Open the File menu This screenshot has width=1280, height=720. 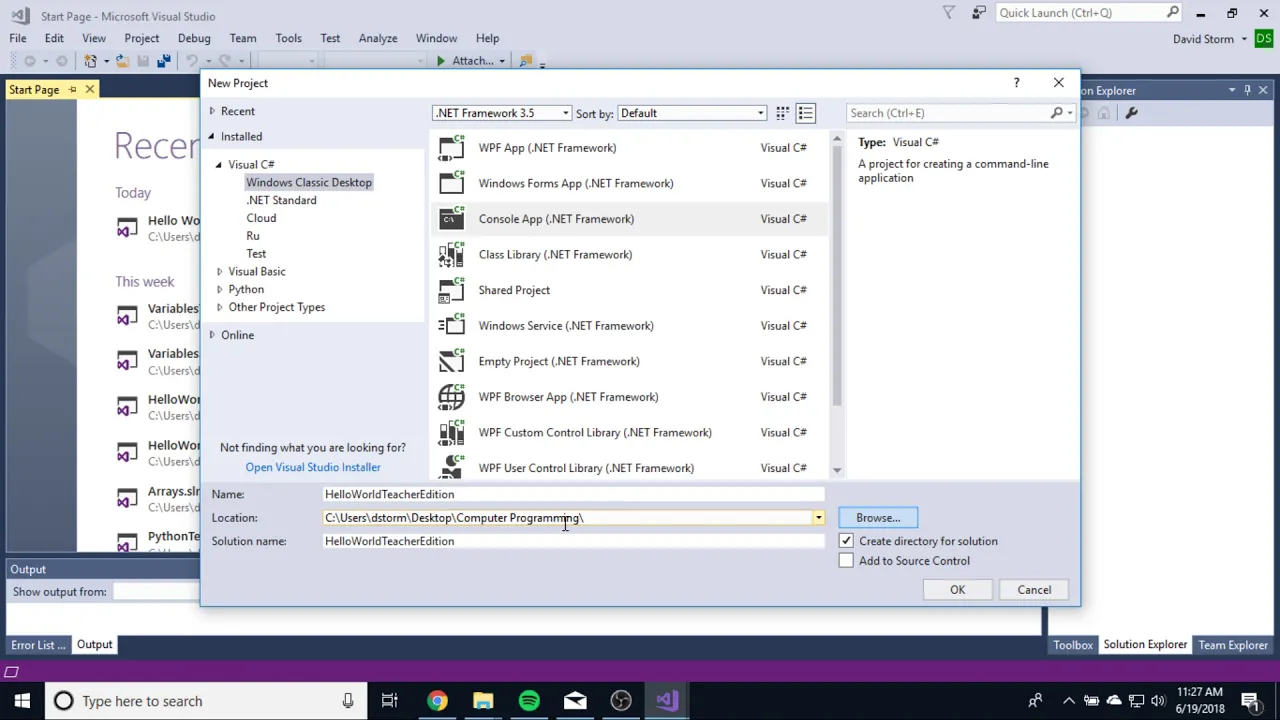pyautogui.click(x=18, y=38)
